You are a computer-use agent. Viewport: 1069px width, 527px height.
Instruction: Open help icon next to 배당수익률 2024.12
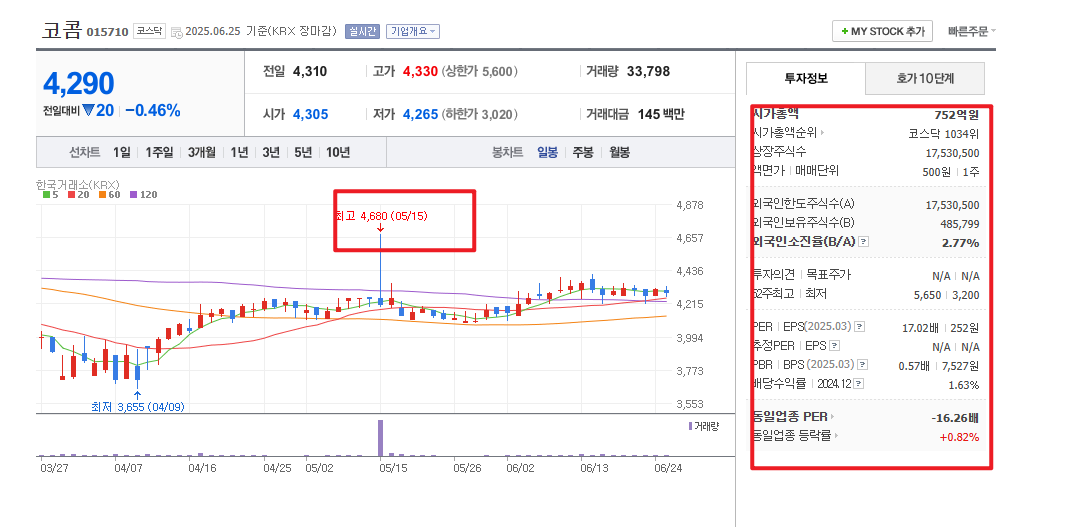(x=859, y=385)
